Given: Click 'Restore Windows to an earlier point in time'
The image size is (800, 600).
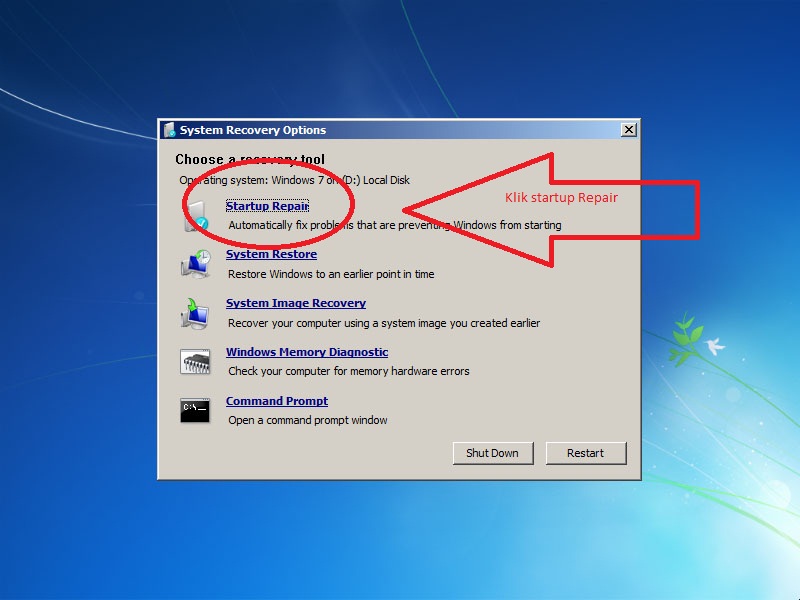Looking at the screenshot, I should pos(331,274).
